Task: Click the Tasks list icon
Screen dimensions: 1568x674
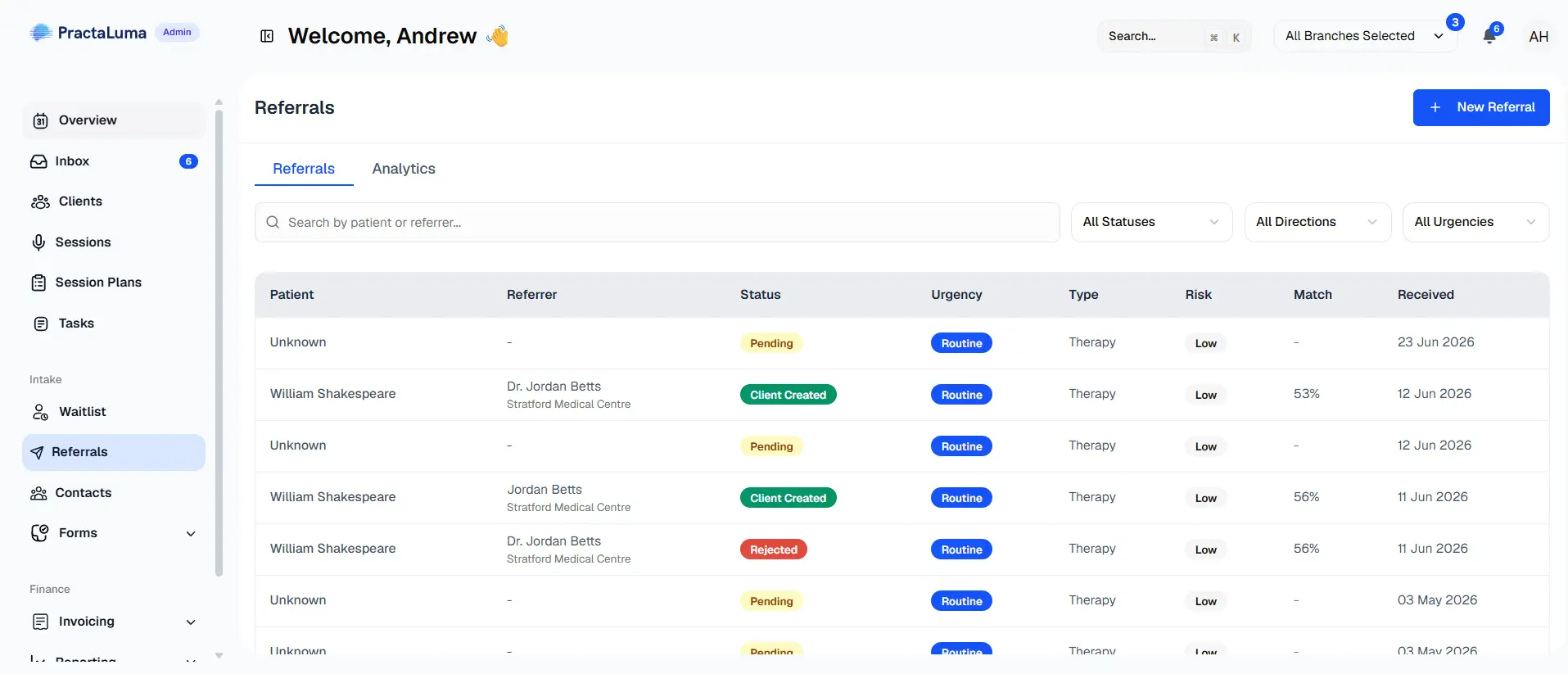Action: (x=40, y=323)
